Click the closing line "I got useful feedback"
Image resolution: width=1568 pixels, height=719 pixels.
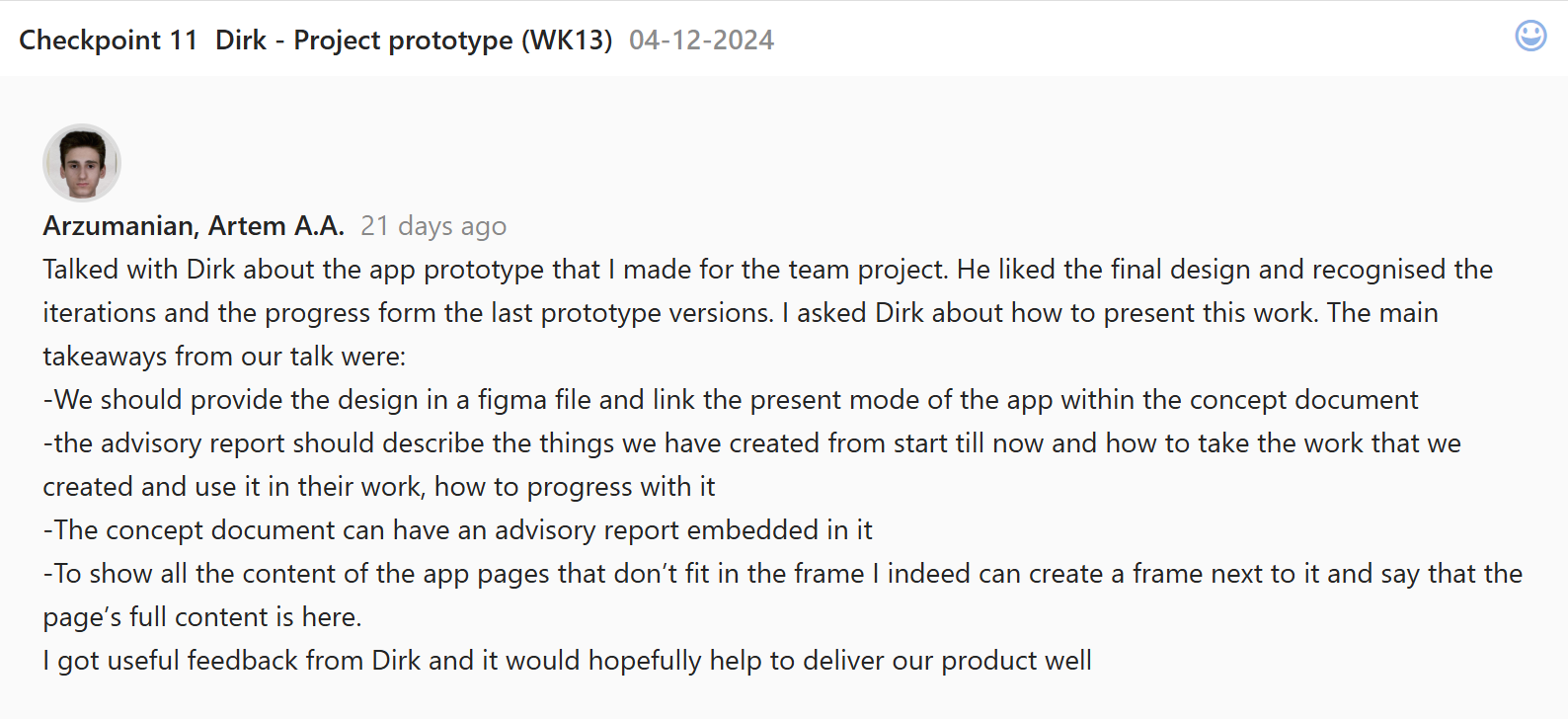pos(567,661)
